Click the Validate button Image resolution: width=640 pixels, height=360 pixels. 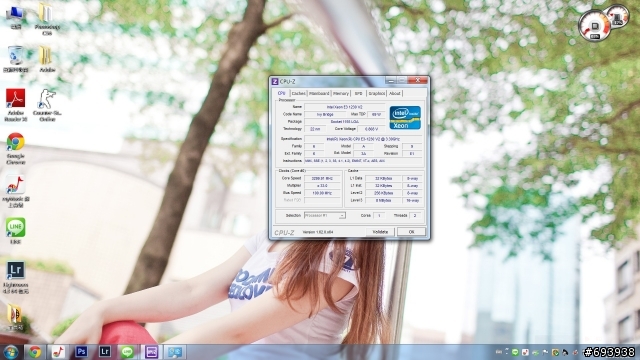click(x=380, y=232)
